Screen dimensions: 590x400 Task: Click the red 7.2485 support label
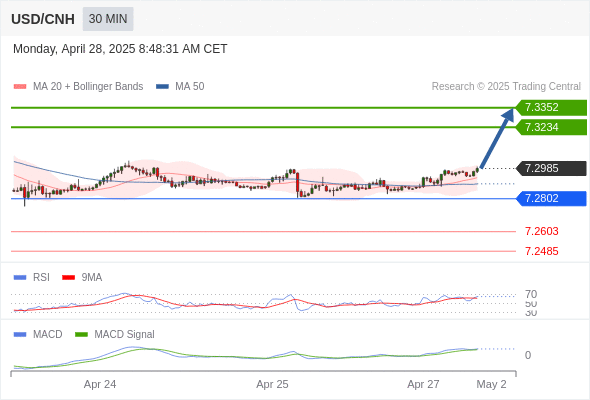tap(541, 251)
